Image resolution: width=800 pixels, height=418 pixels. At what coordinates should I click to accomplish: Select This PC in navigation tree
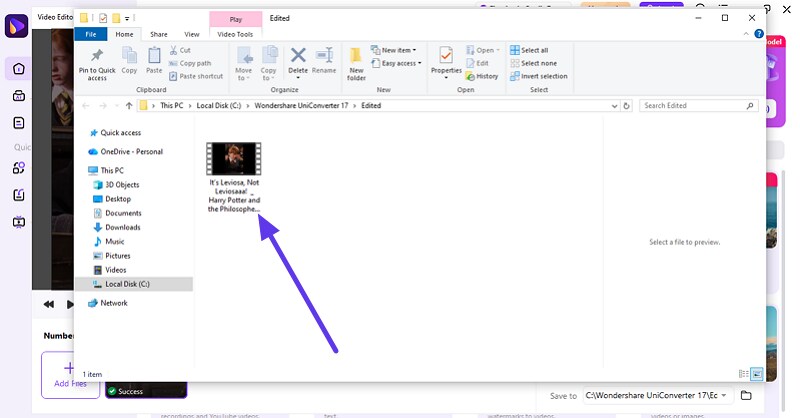pos(106,170)
